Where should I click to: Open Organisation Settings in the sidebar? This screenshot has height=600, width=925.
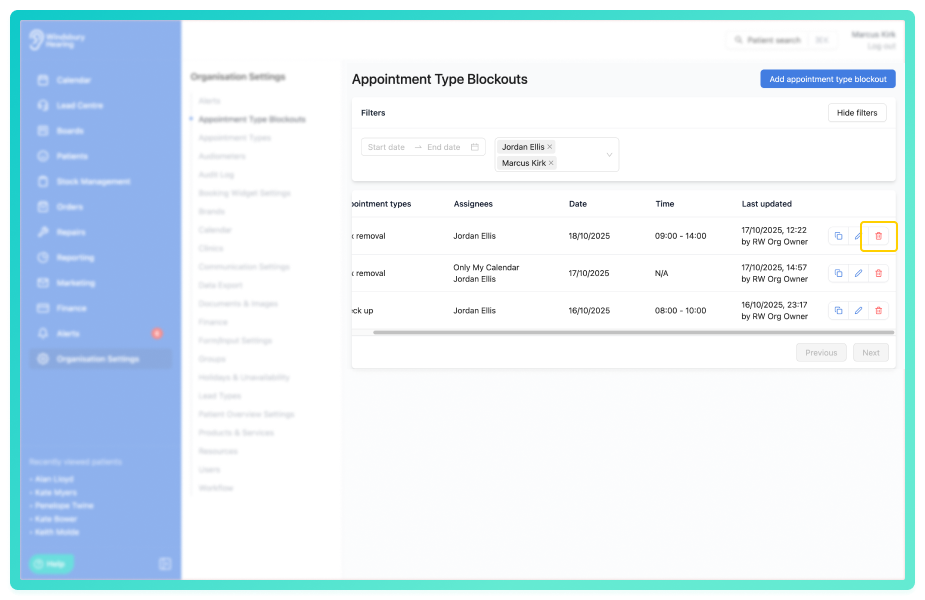[100, 359]
